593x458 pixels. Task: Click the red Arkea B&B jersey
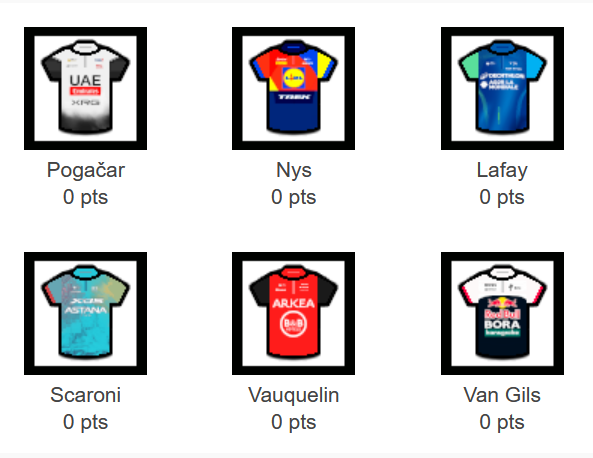pyautogui.click(x=293, y=312)
